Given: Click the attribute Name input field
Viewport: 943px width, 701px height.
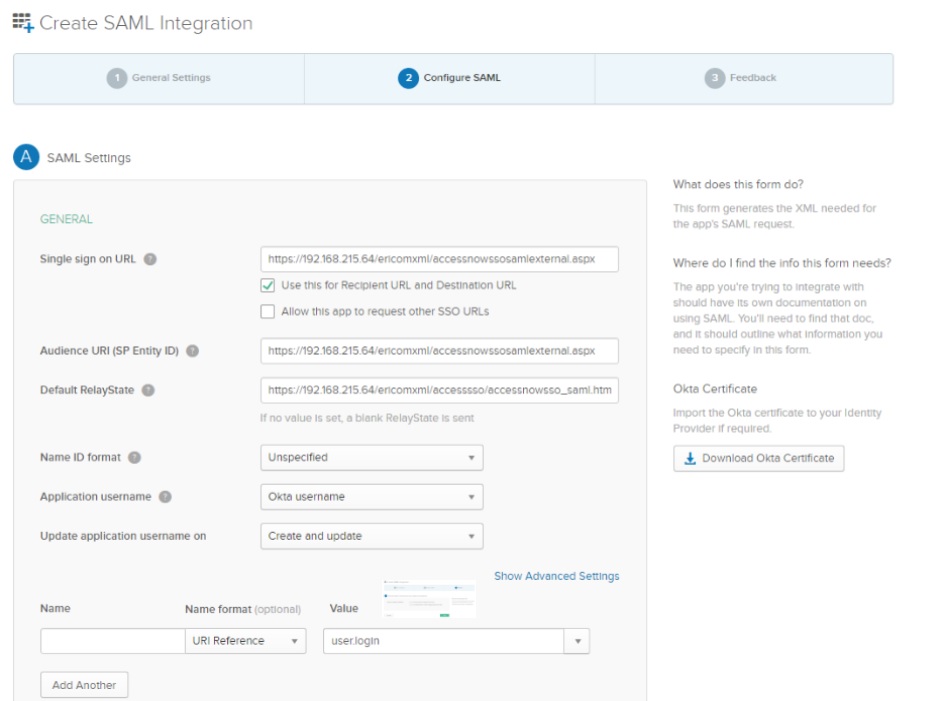Looking at the screenshot, I should (111, 641).
